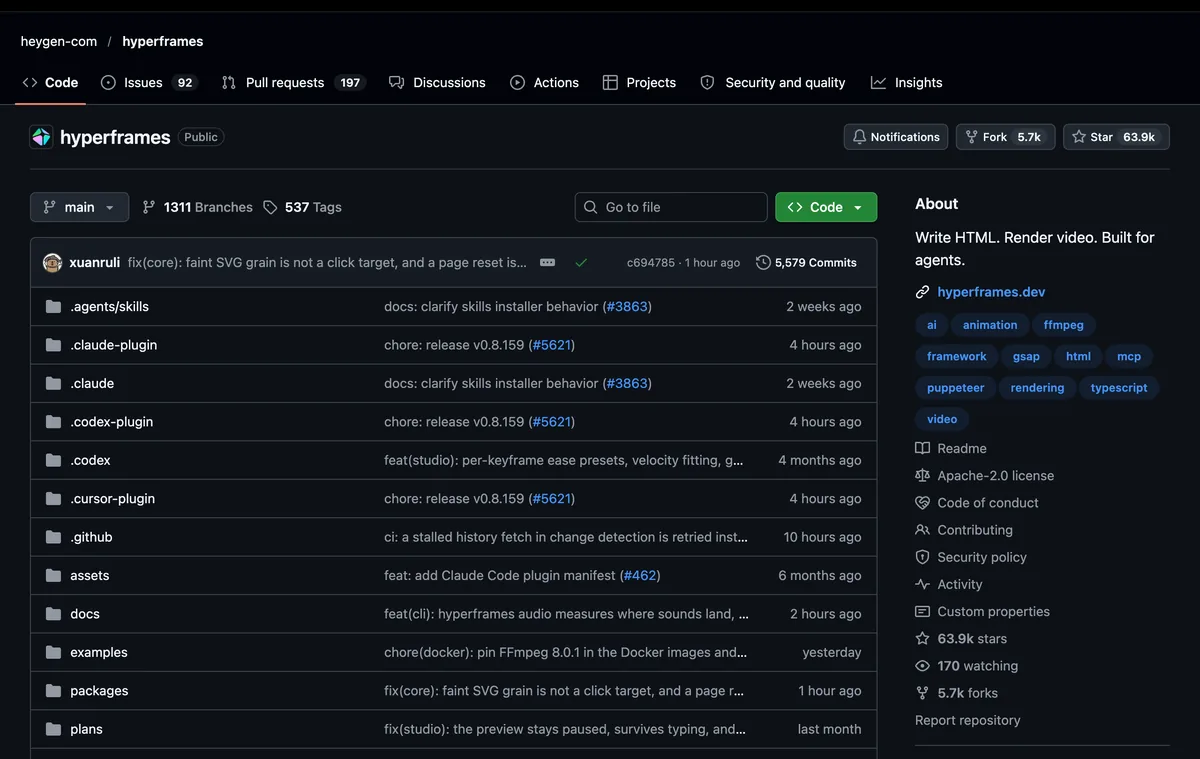This screenshot has width=1200, height=759.
Task: Select the typescript topic tag
Action: click(x=1119, y=388)
